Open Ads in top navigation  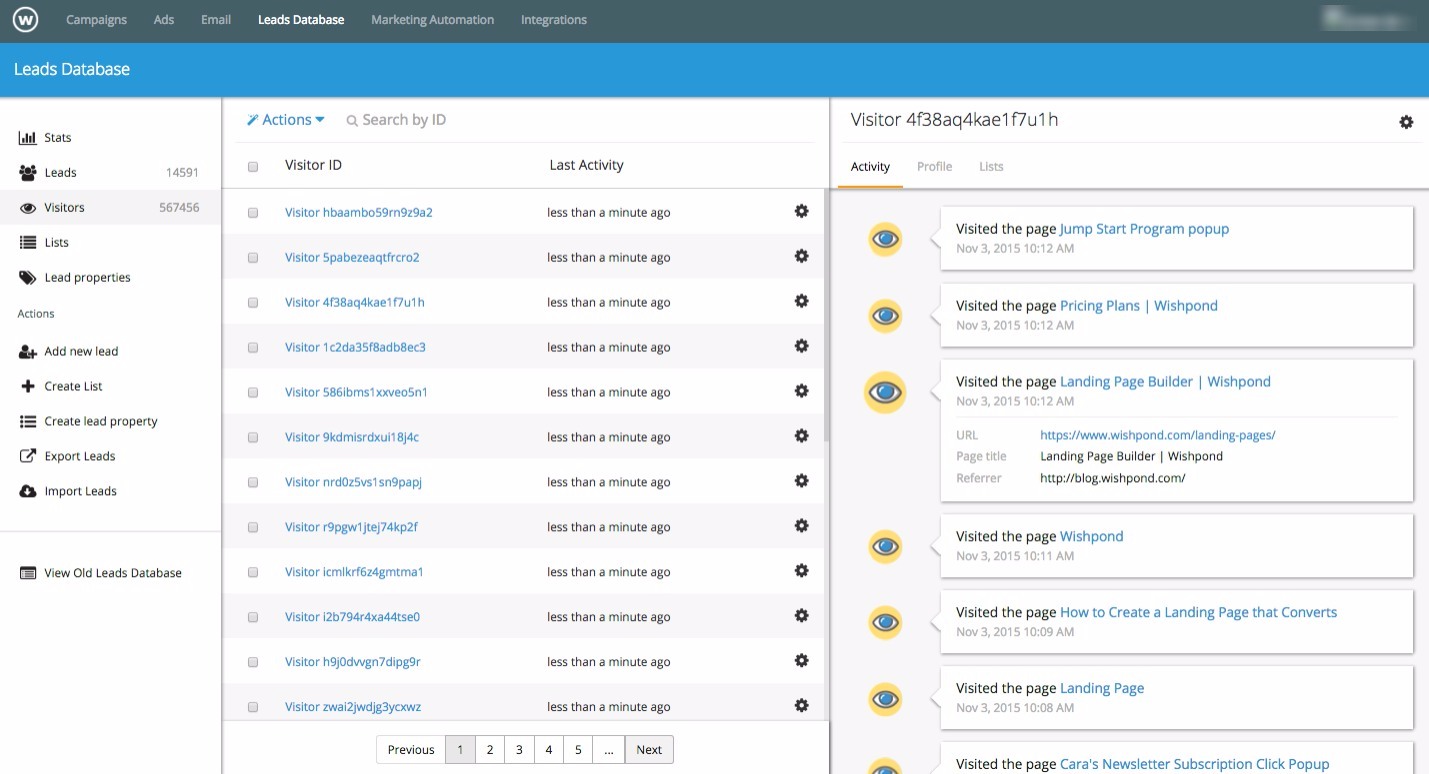coord(164,20)
